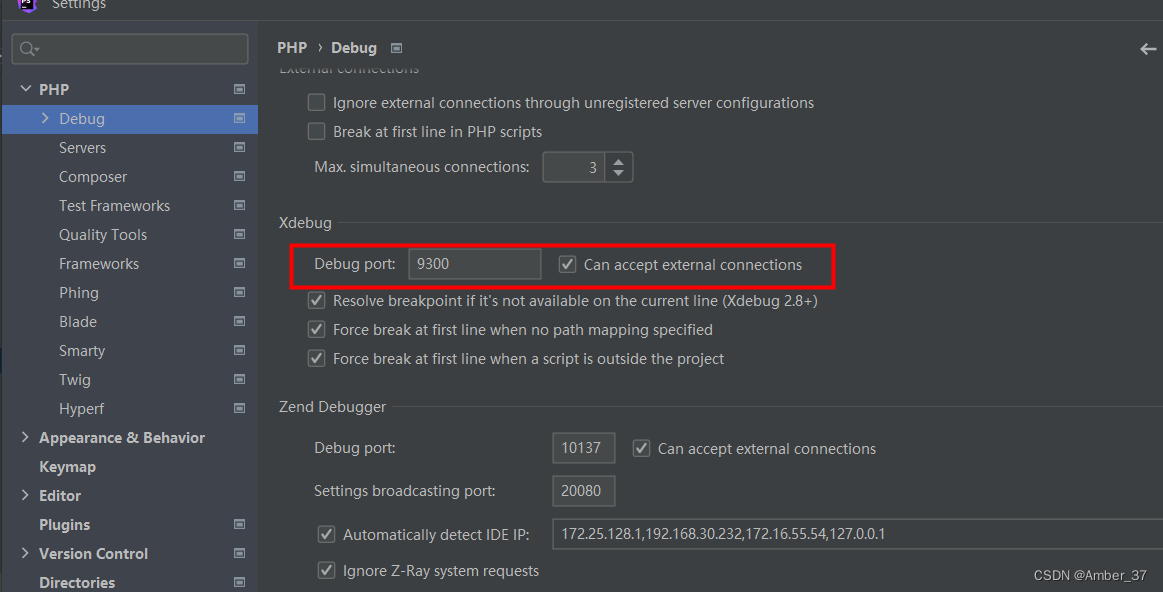The image size is (1163, 592).
Task: Click the Xdebug Debug port field
Action: pyautogui.click(x=474, y=263)
